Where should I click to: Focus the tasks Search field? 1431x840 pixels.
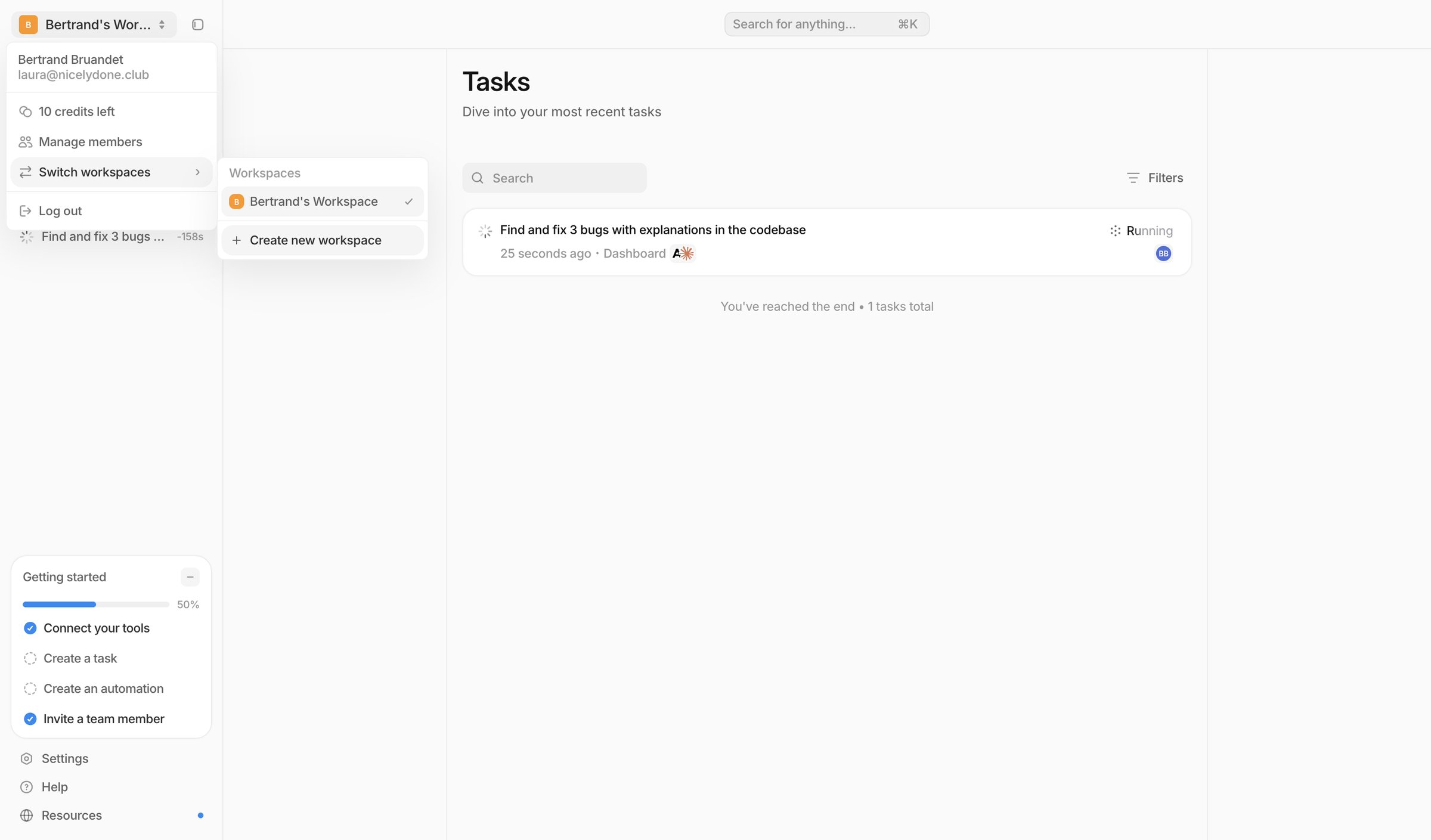pos(555,178)
